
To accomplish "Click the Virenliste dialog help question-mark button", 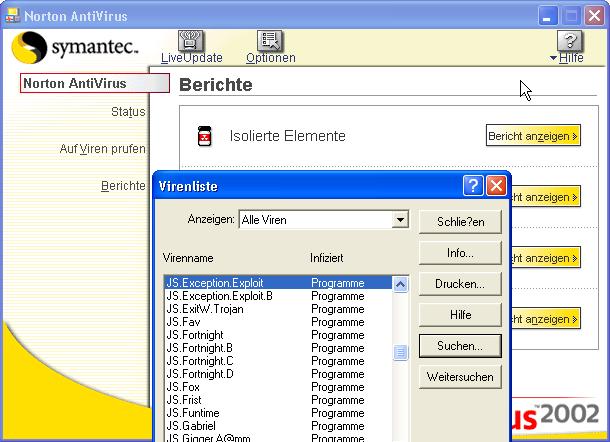I will click(473, 186).
